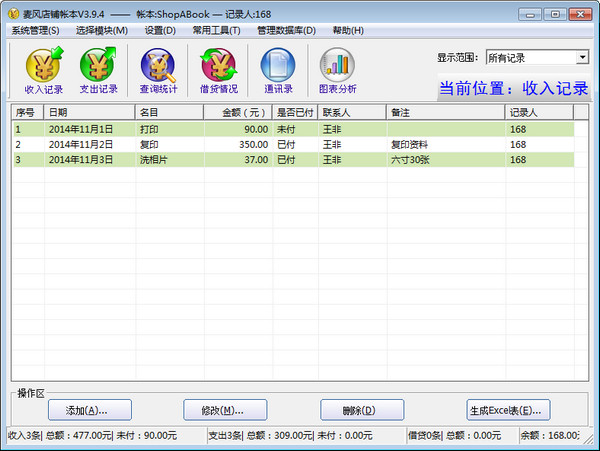Open the 选择模块(M) menu

[x=101, y=31]
